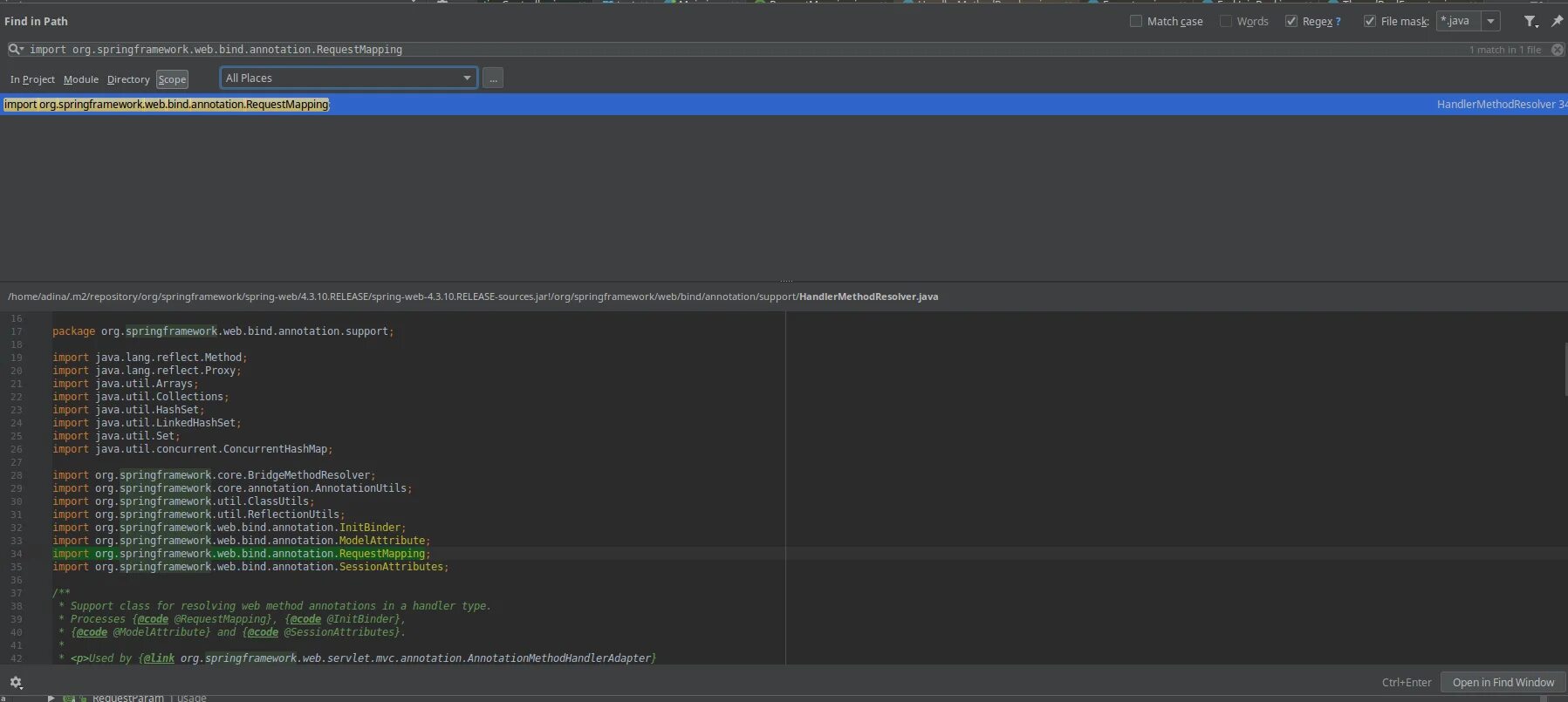Screen dimensions: 1568x702
Task: Select the RequestMapping import search result row
Action: [784, 104]
